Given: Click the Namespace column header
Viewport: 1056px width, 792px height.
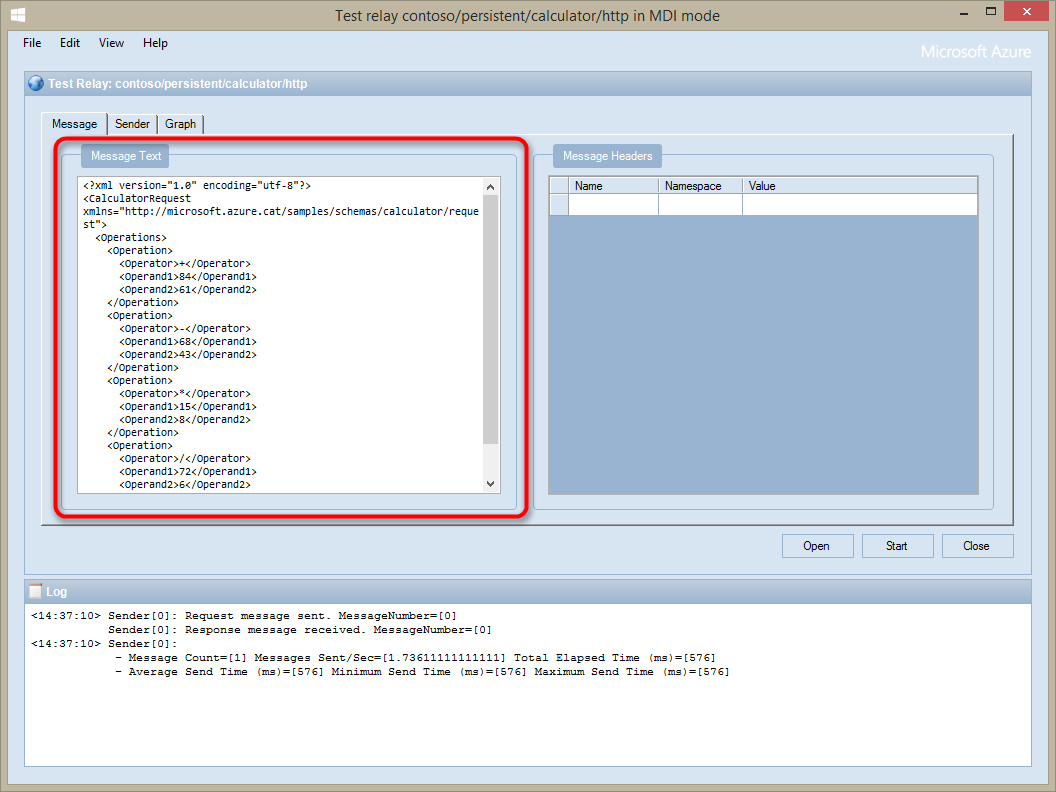Looking at the screenshot, I should [x=700, y=186].
